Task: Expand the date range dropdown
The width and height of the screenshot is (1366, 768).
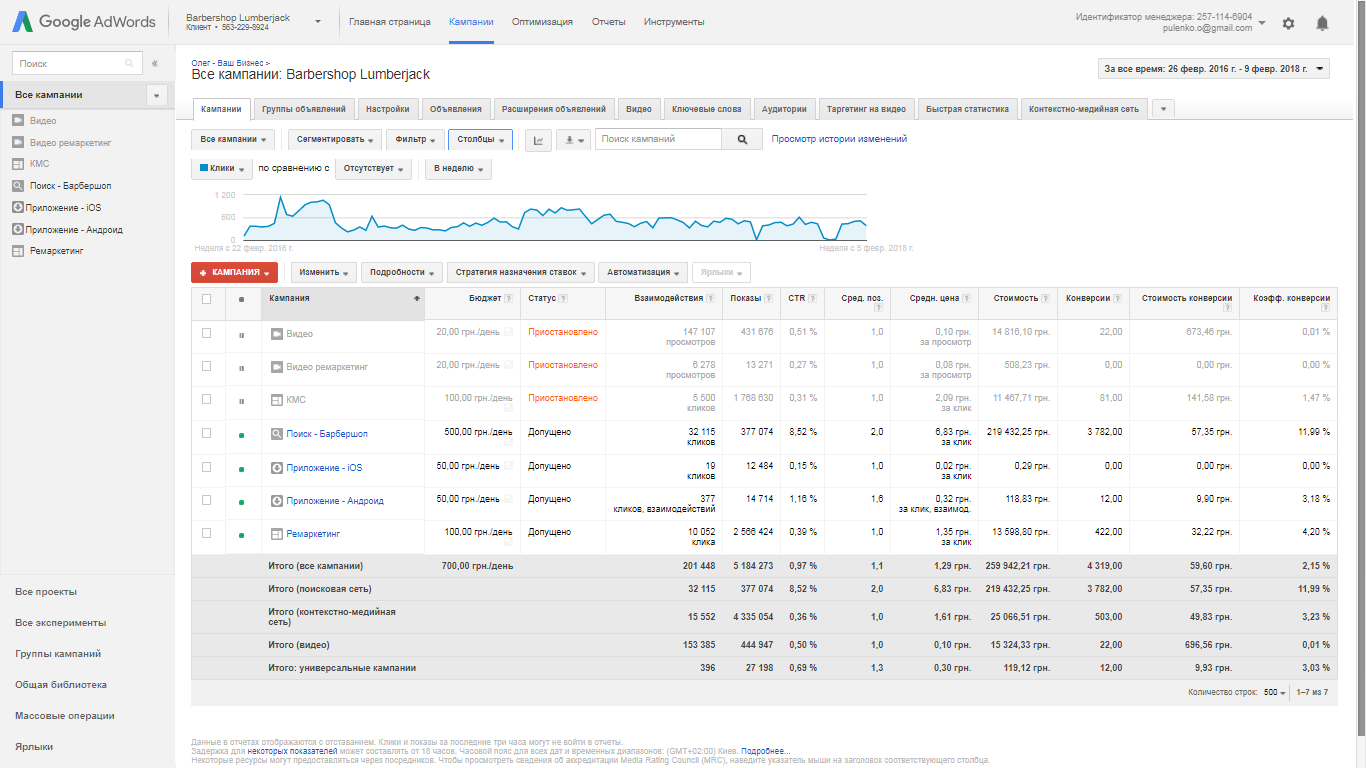Action: click(x=1214, y=69)
